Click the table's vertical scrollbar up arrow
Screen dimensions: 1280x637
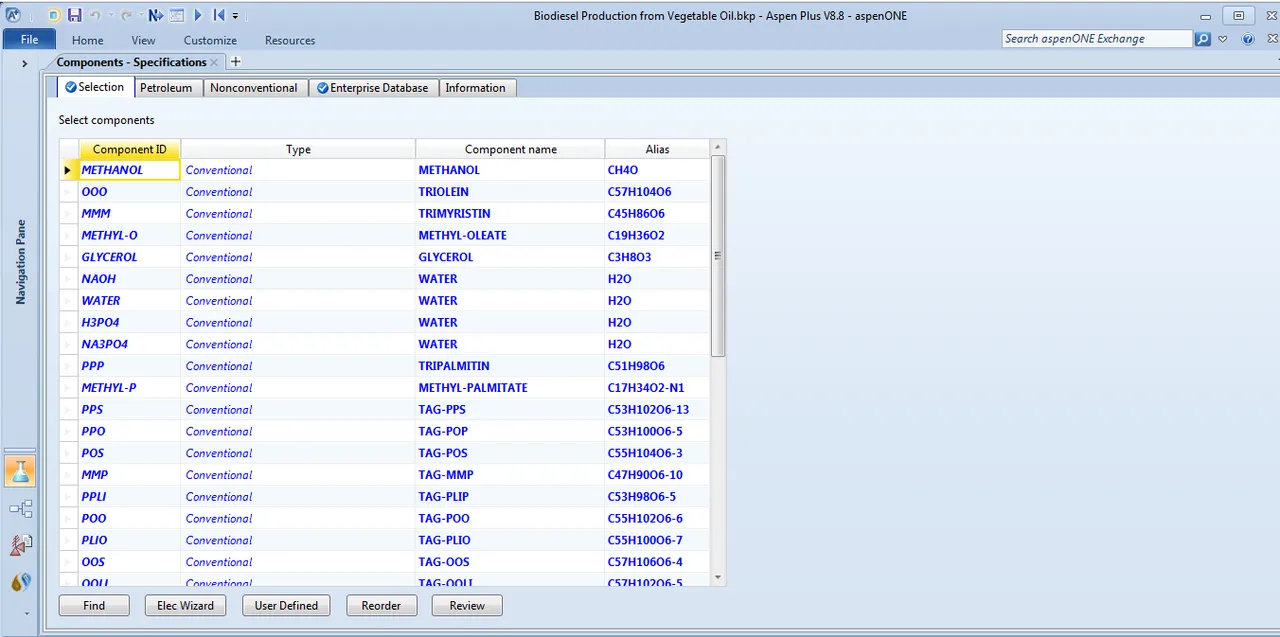click(717, 148)
